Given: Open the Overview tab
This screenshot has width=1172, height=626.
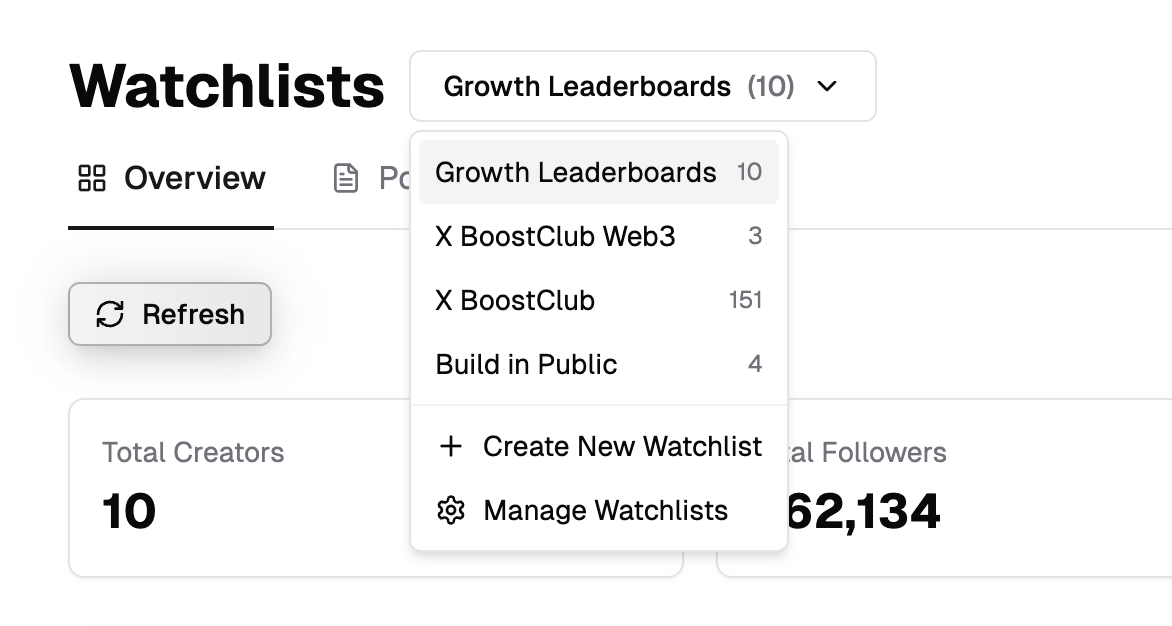Looking at the screenshot, I should pyautogui.click(x=171, y=179).
